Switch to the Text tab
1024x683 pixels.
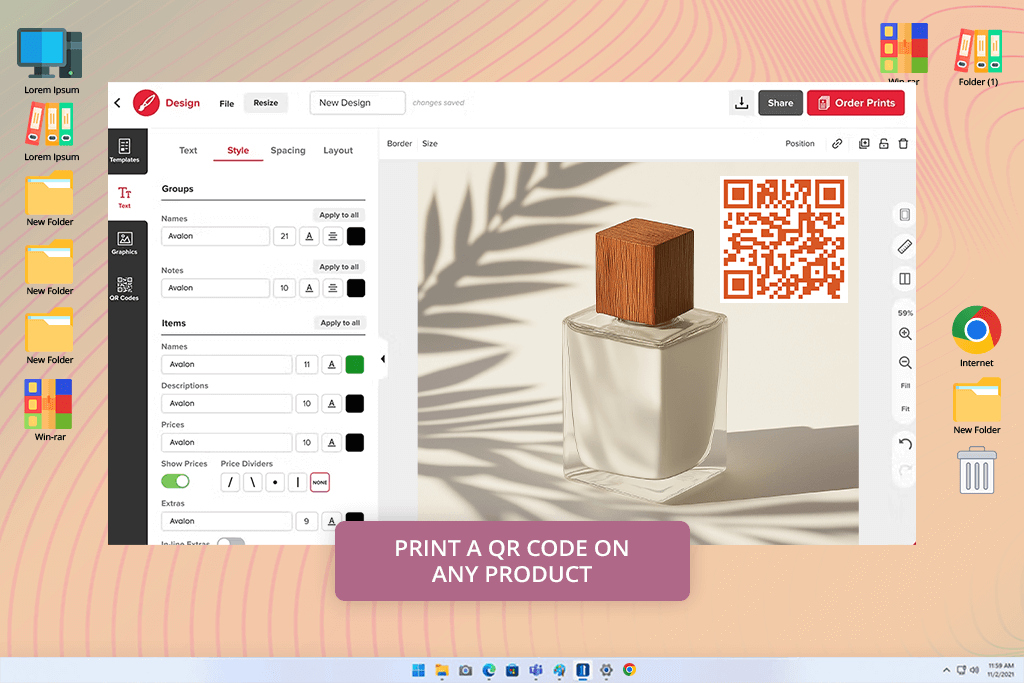point(188,150)
